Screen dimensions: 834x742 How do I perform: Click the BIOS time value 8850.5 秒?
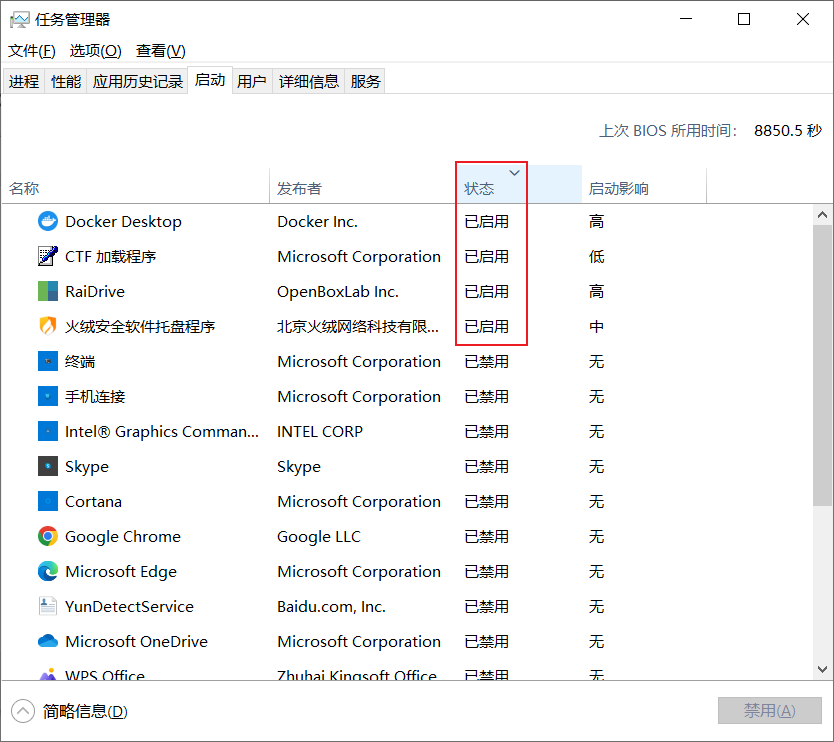788,130
